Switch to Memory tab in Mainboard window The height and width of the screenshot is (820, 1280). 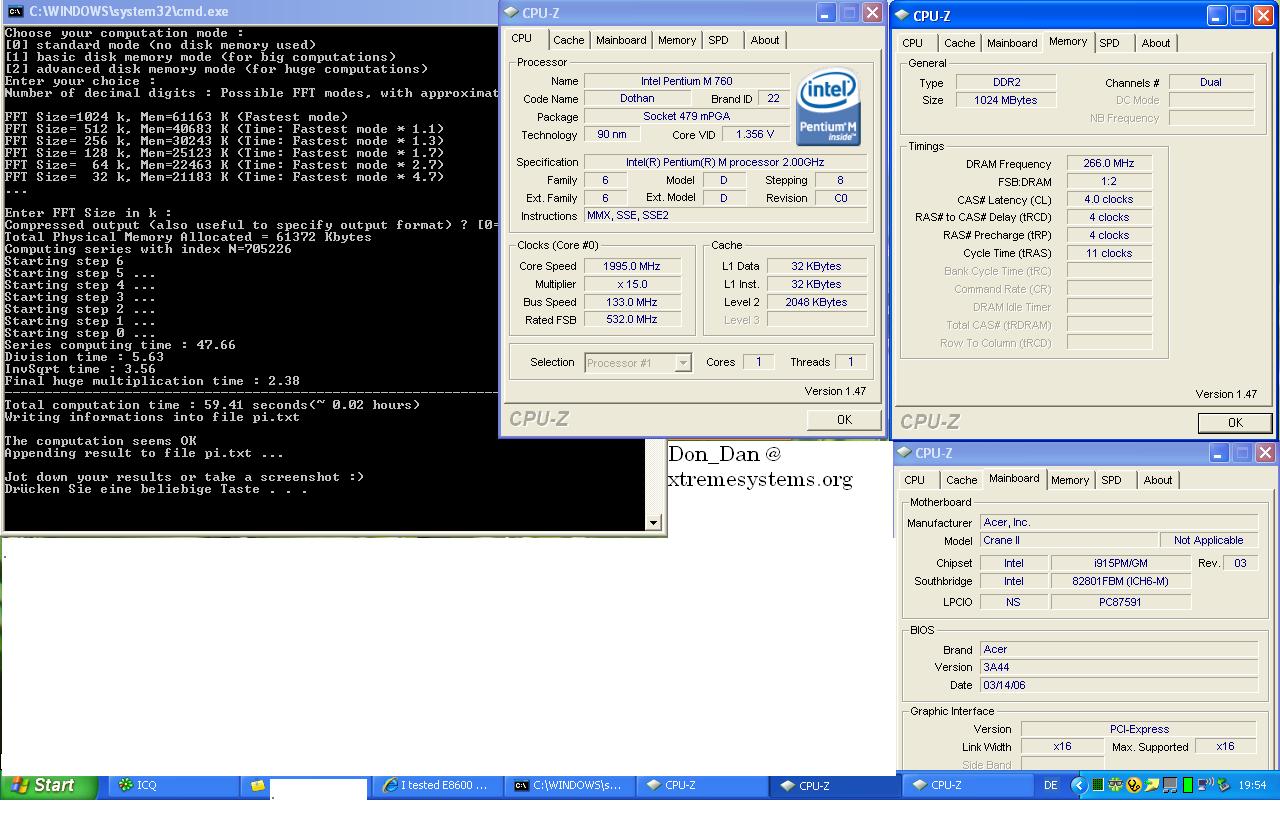(1070, 480)
